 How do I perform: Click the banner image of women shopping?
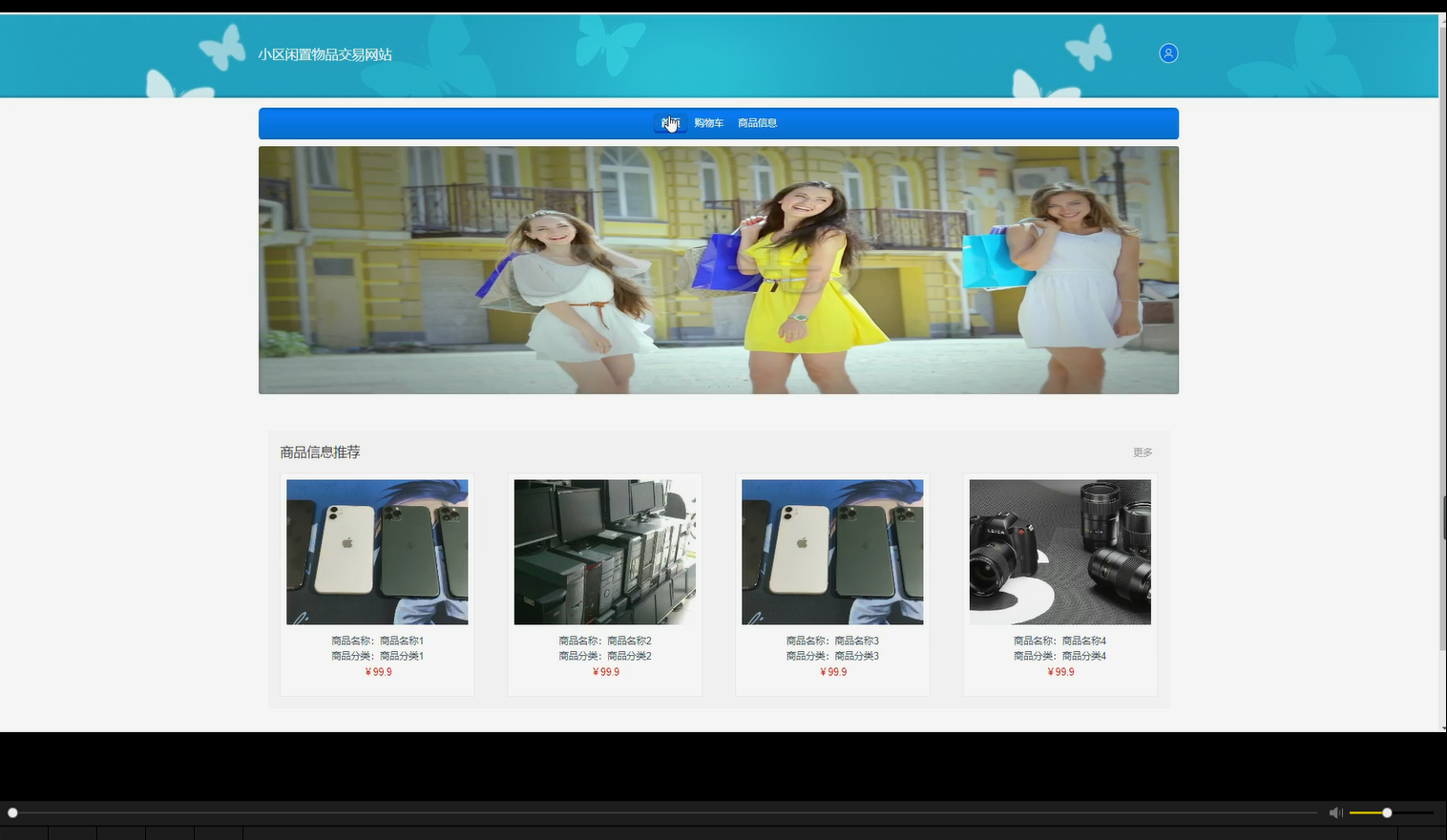[x=719, y=270]
